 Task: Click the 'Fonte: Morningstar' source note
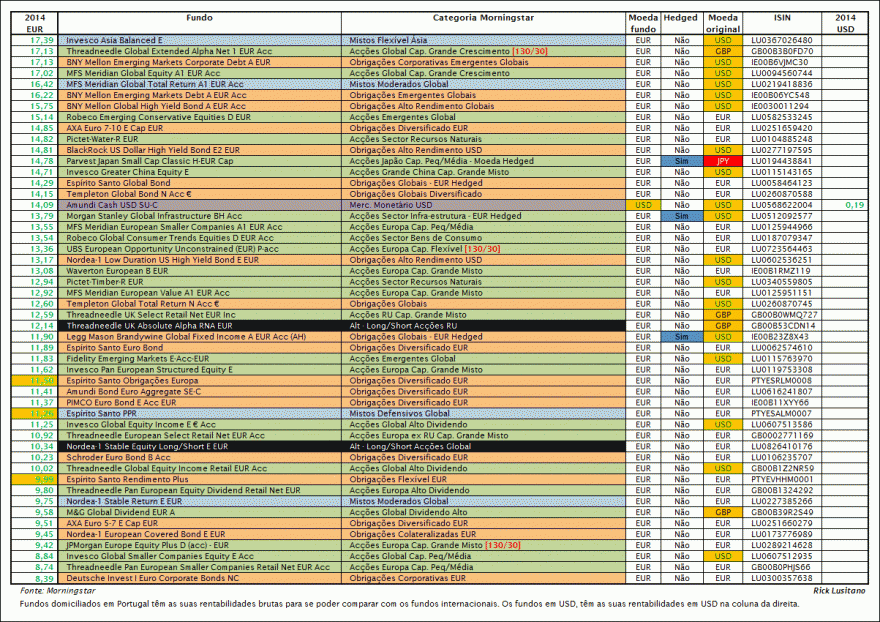coord(58,591)
